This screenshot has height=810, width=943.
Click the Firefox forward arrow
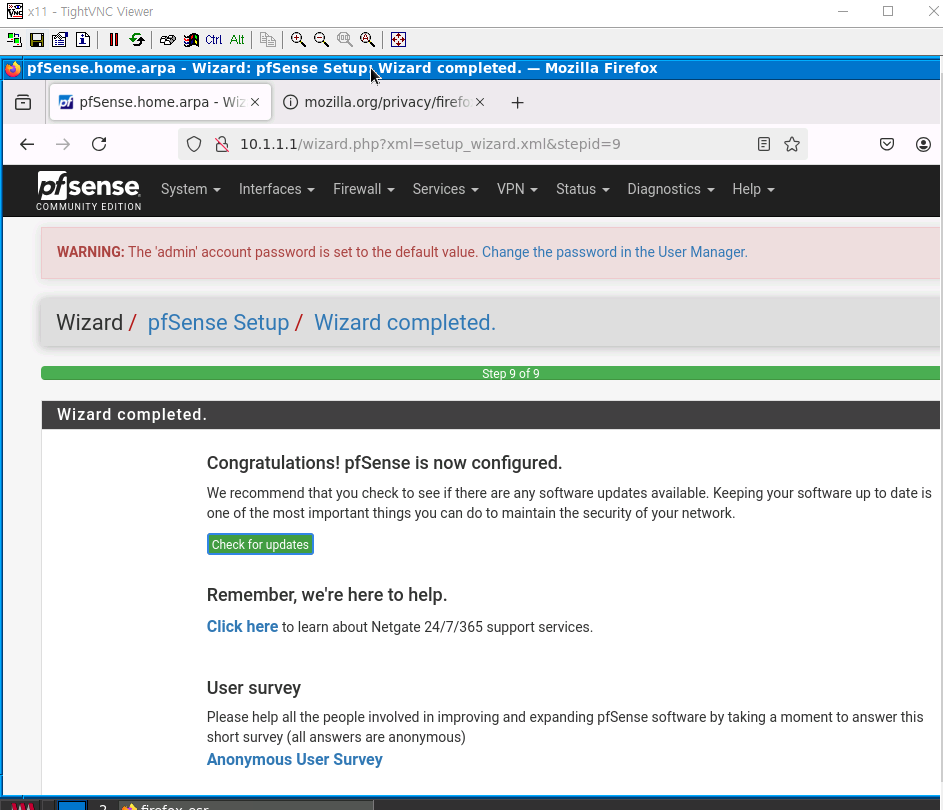coord(63,144)
